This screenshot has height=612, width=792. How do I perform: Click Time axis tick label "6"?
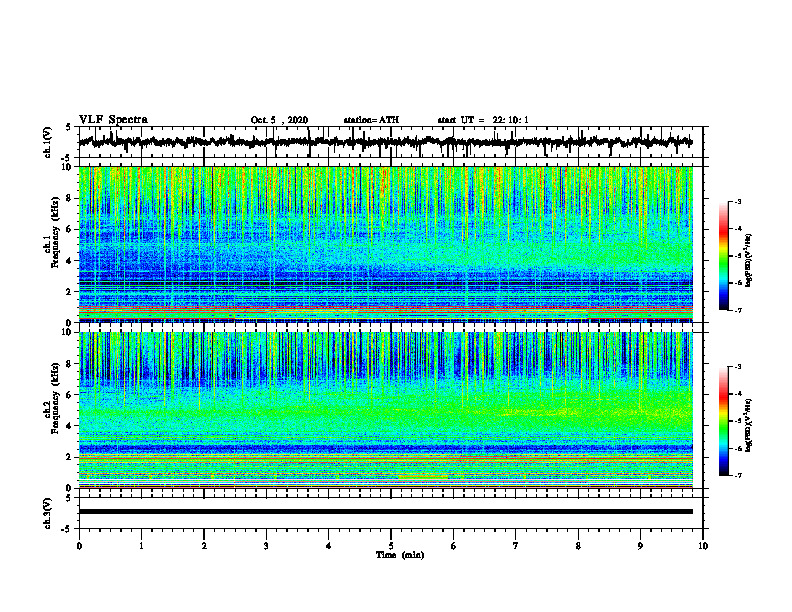[454, 546]
